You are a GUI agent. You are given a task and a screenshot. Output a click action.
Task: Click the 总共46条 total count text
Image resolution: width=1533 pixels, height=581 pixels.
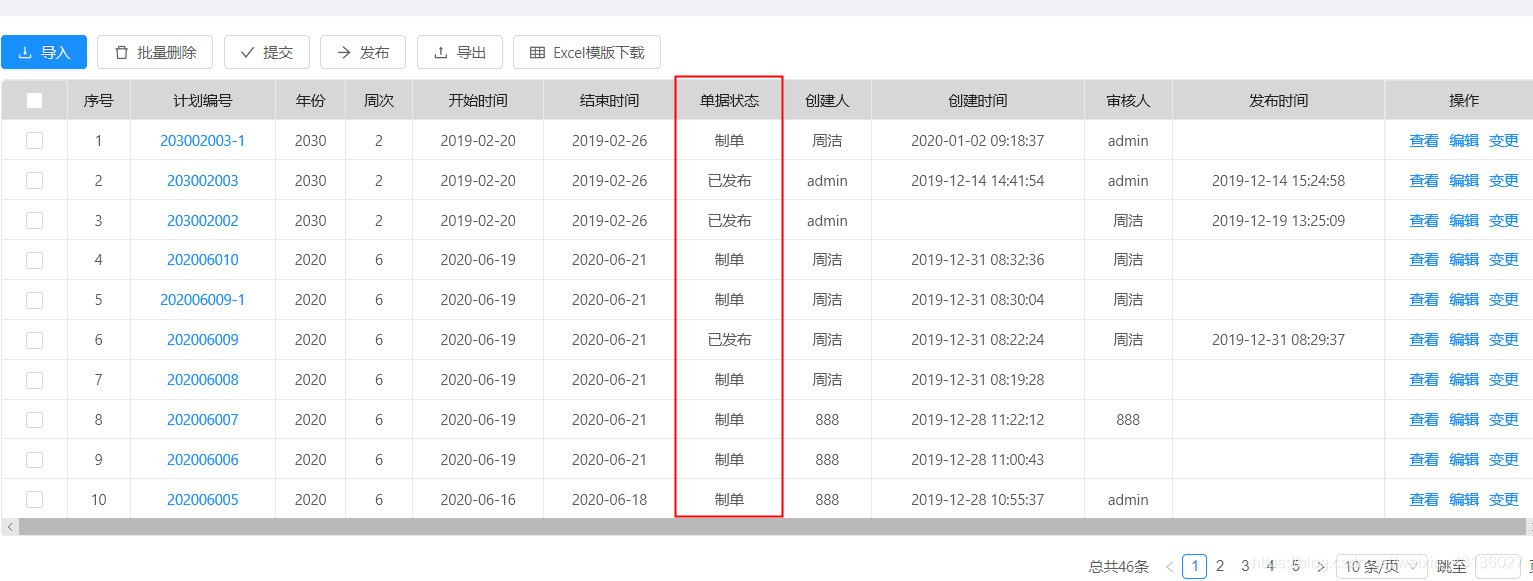pos(1119,567)
